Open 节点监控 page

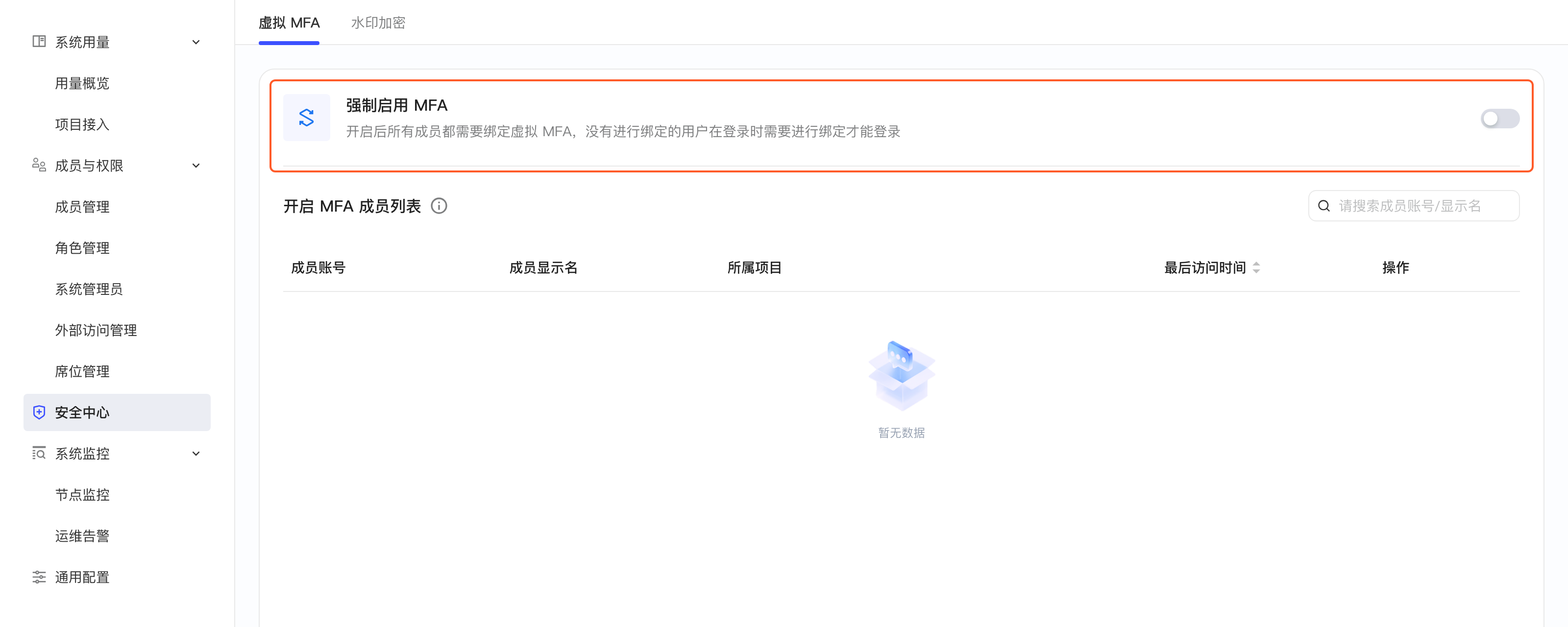click(82, 495)
